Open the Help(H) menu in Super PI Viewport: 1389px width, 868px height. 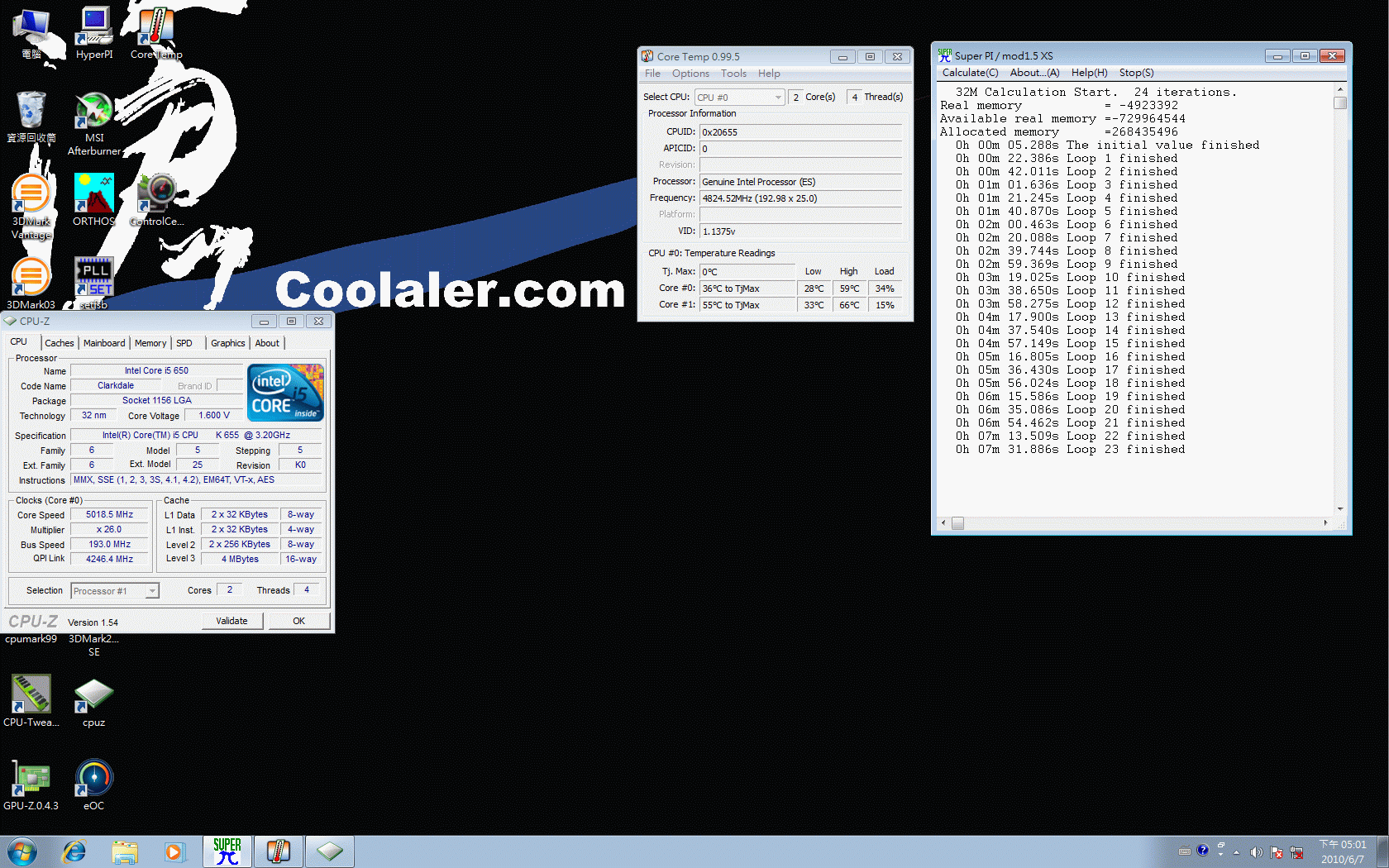[x=1089, y=73]
